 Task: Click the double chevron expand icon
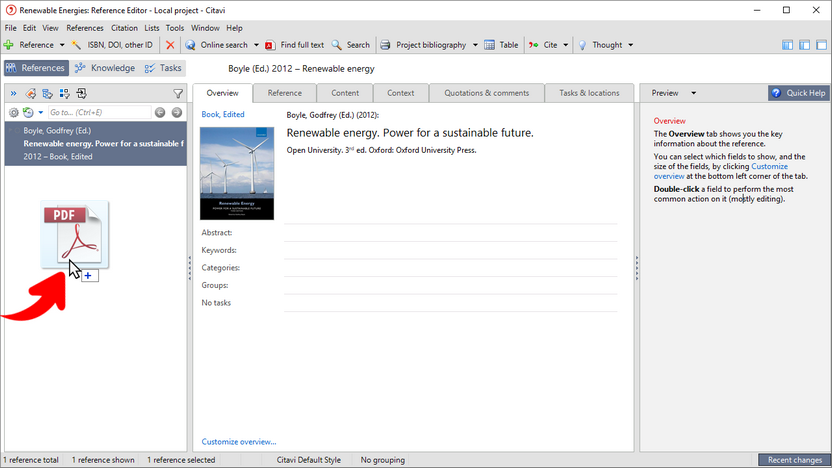13,94
